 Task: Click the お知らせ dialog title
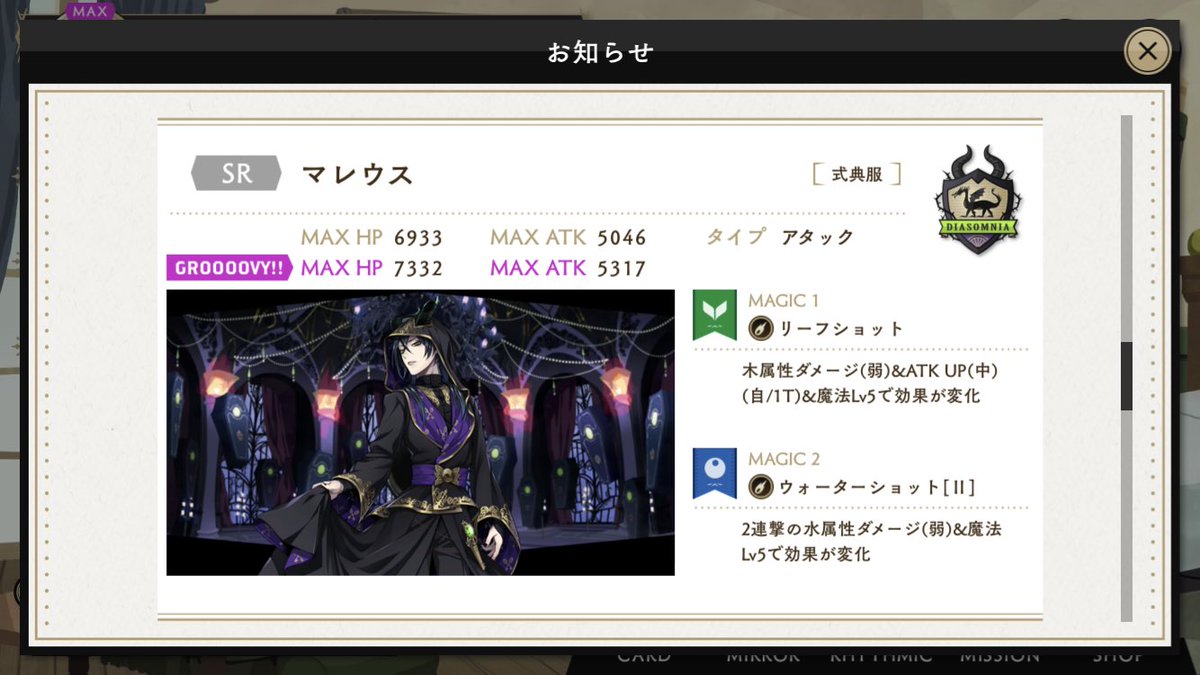(600, 52)
